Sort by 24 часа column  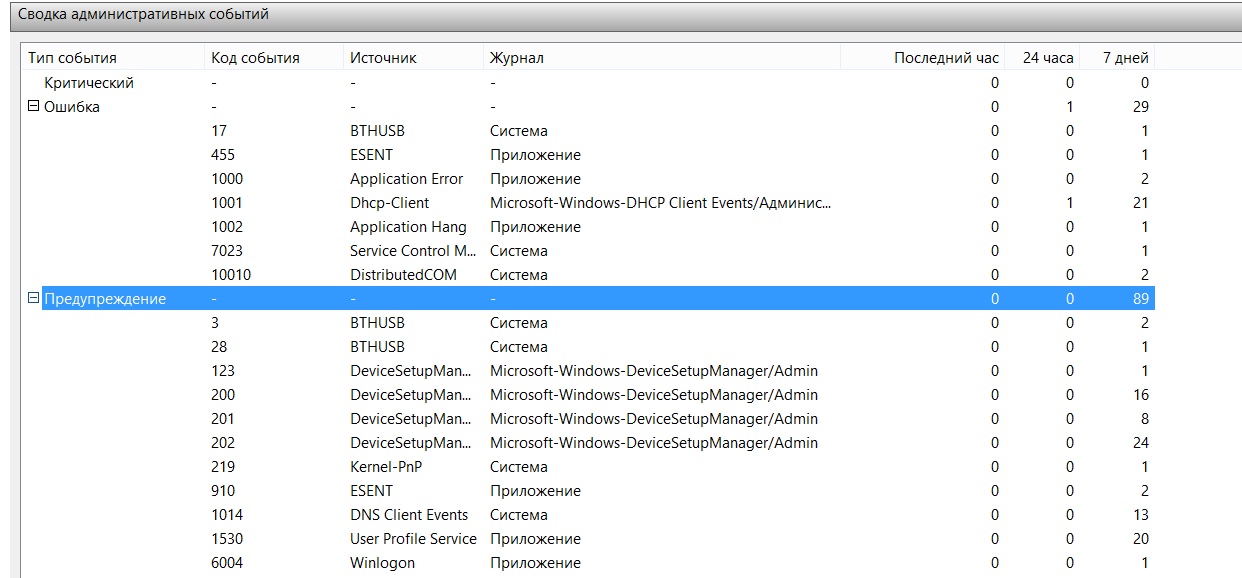(x=1047, y=58)
